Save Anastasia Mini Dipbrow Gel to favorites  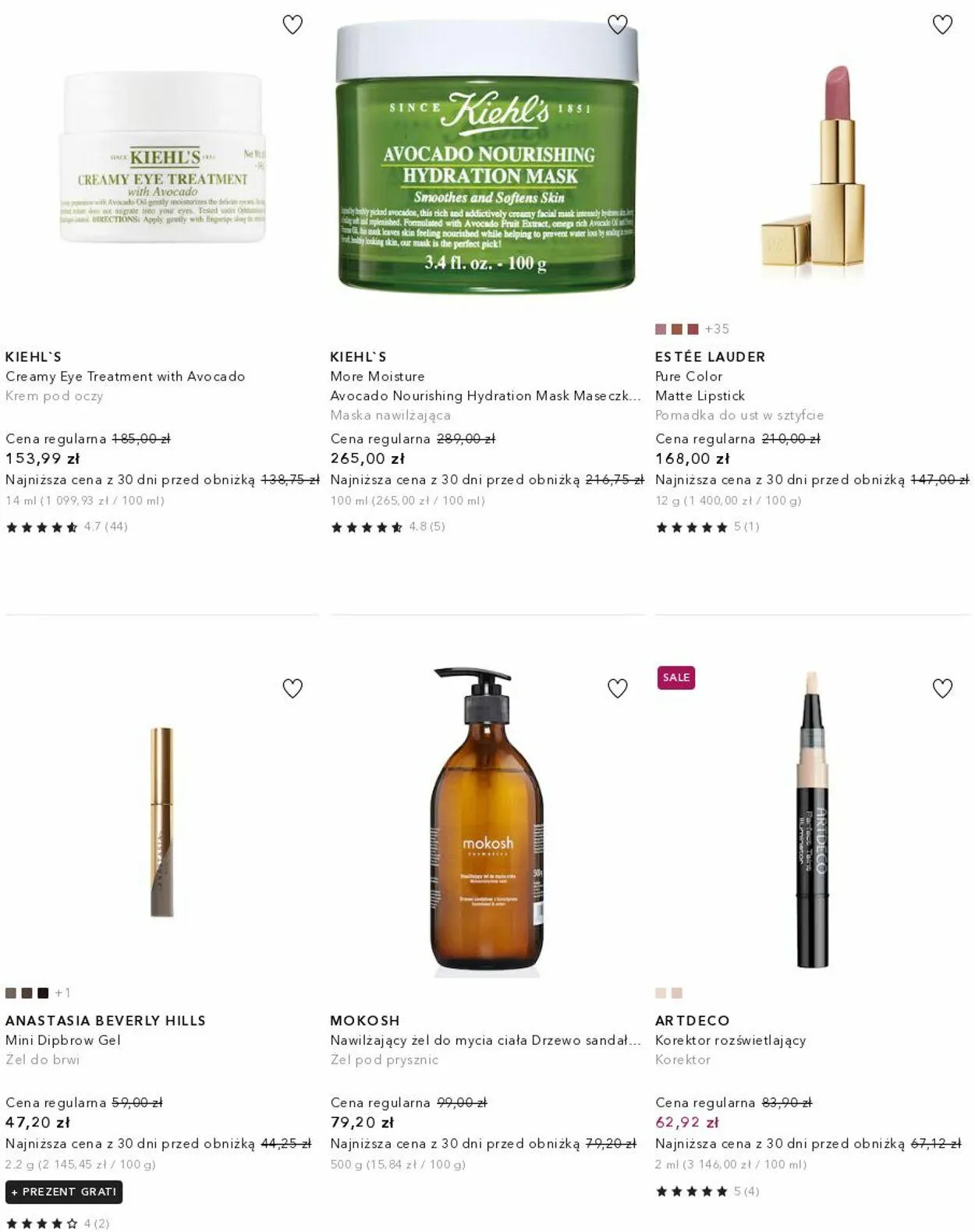point(292,689)
